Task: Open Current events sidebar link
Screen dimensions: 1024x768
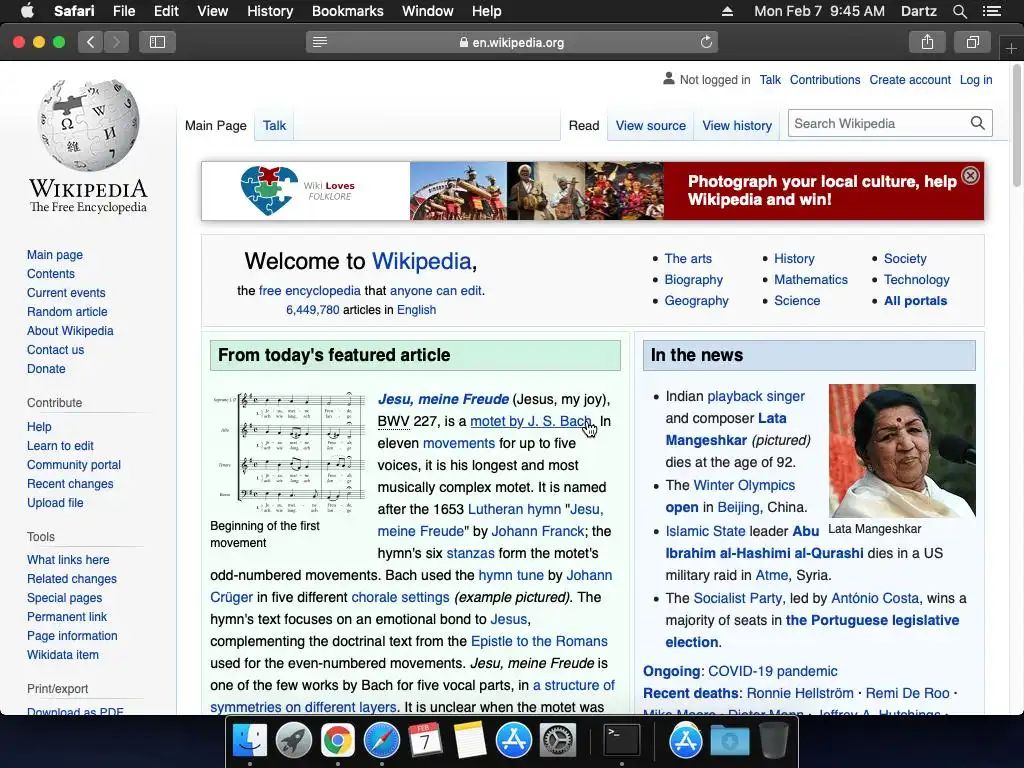Action: (x=66, y=293)
